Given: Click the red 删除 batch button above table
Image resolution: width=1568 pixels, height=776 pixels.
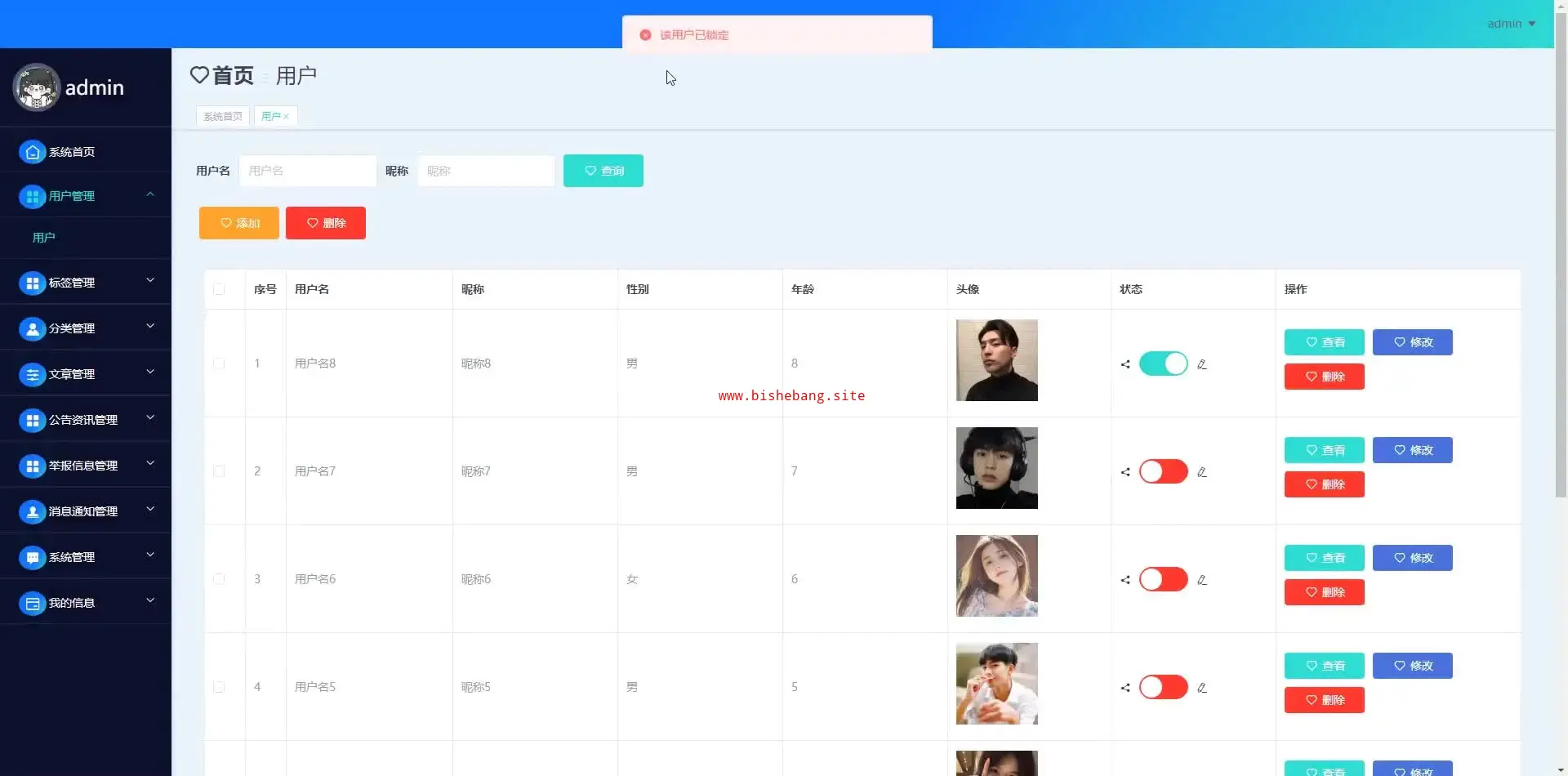Looking at the screenshot, I should (326, 223).
